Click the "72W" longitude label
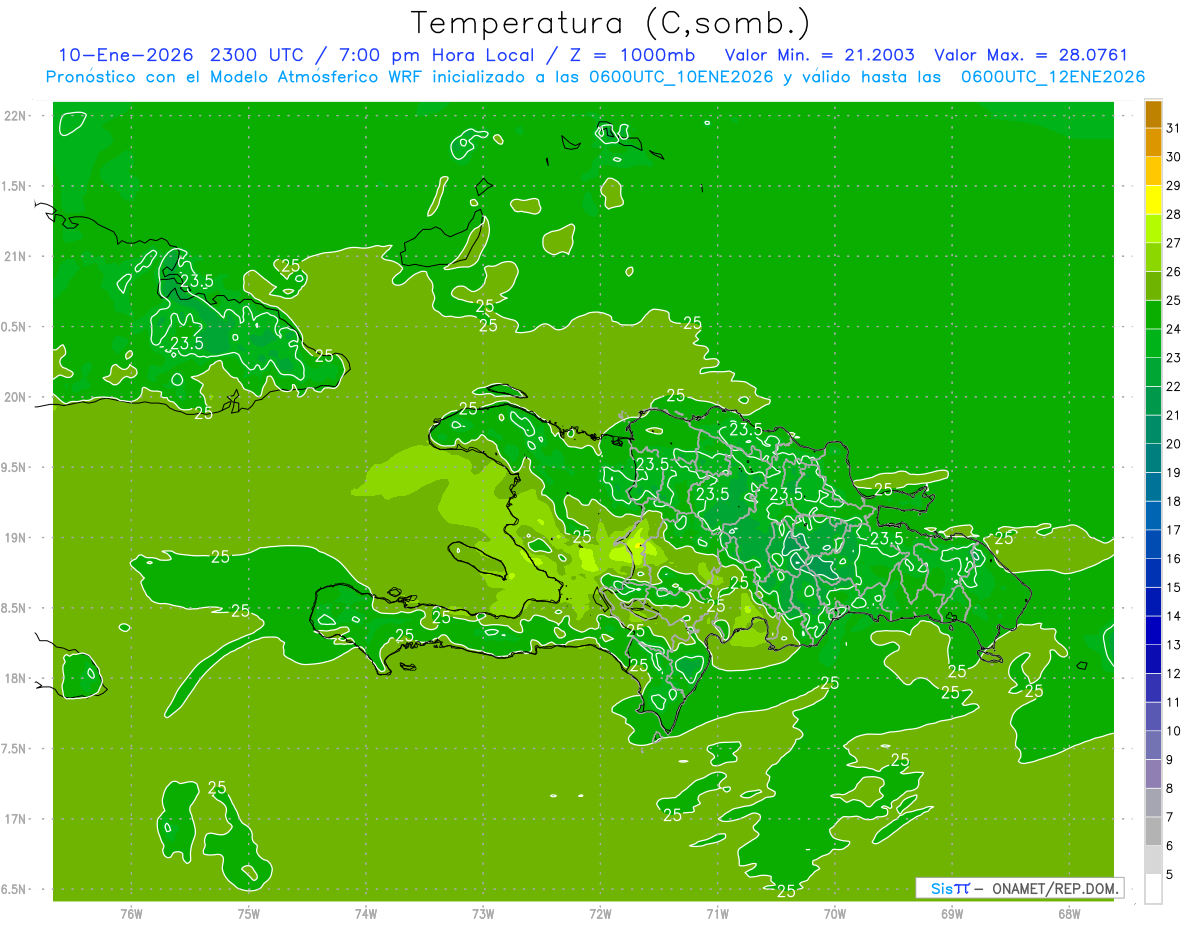Image resolution: width=1200 pixels, height=927 pixels. point(600,913)
